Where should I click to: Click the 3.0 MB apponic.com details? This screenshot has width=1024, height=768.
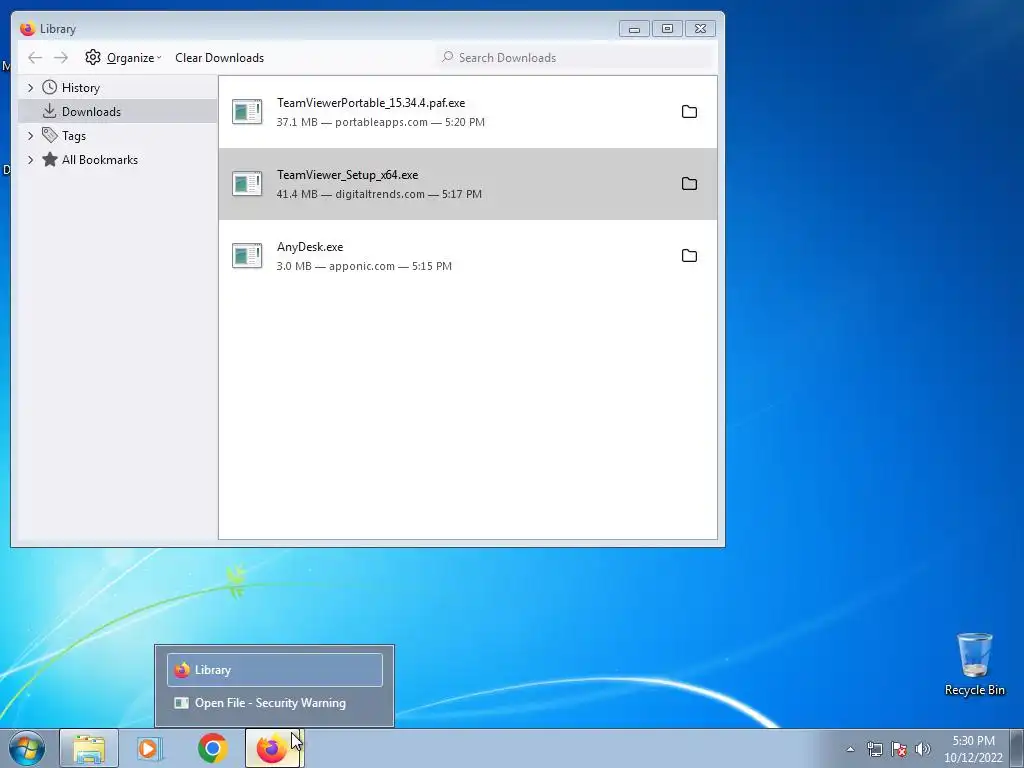click(x=364, y=266)
